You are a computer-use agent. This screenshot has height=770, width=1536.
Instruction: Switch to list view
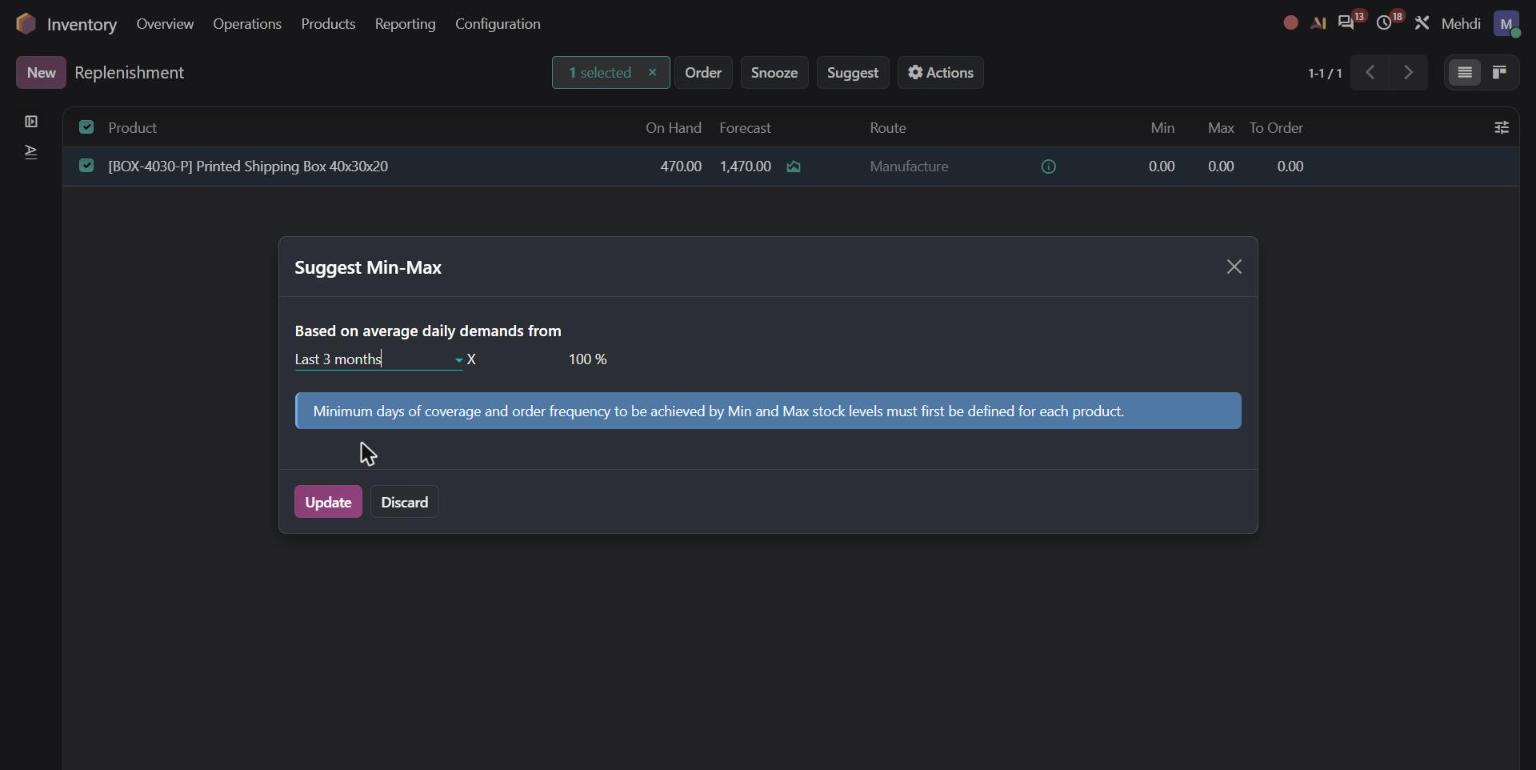1465,72
